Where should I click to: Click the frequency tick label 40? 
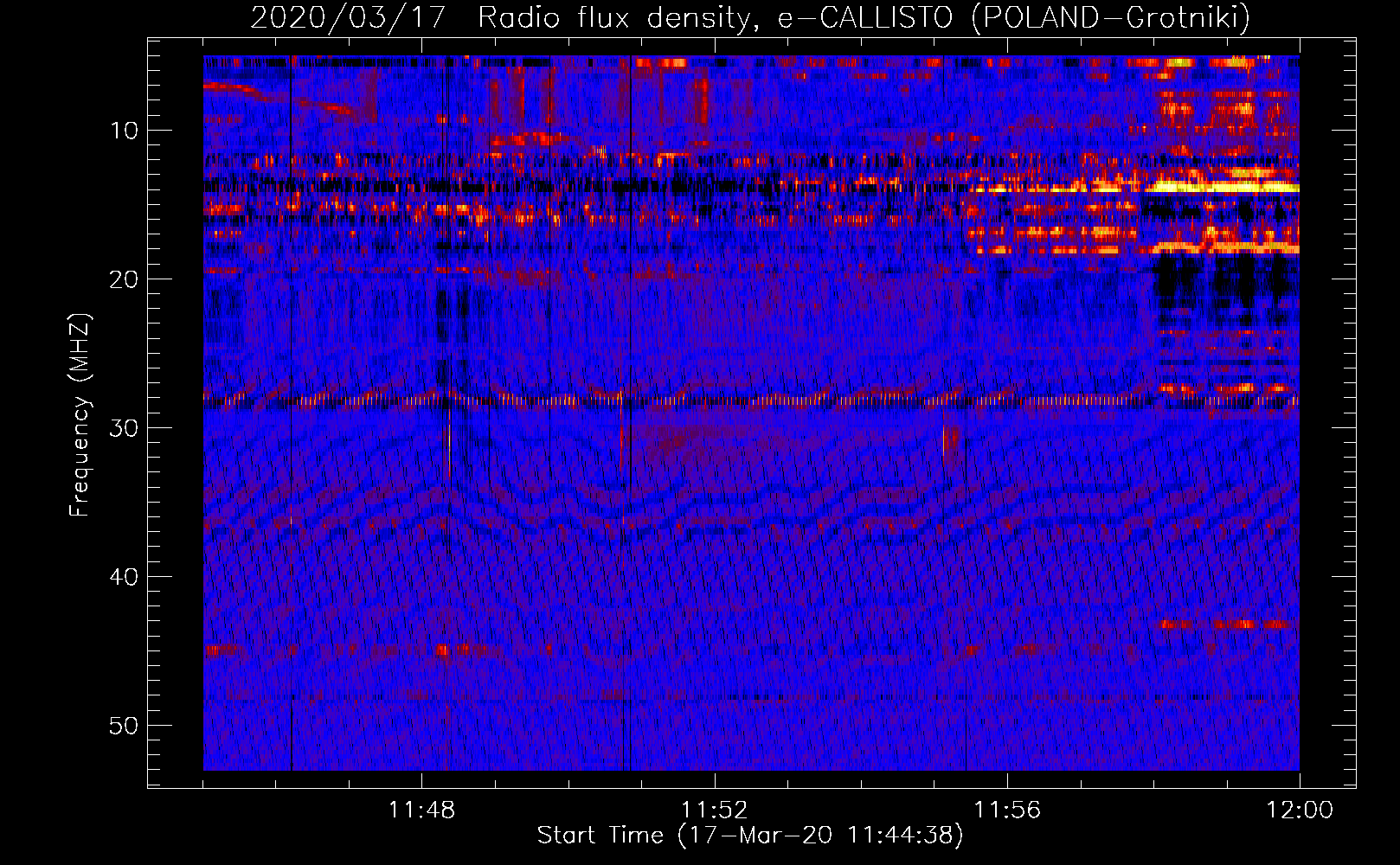tap(124, 577)
